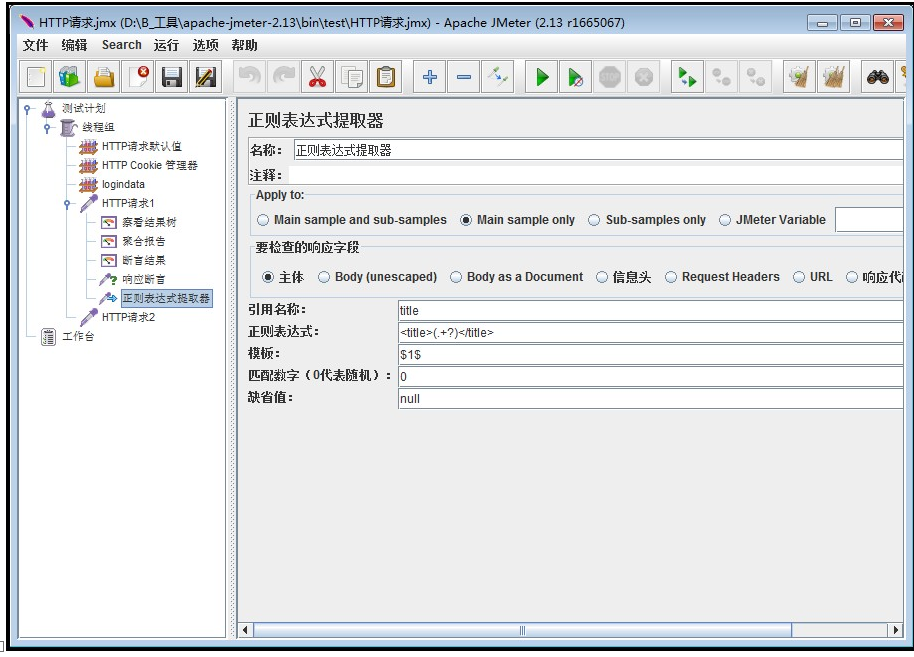Click the New test plan toolbar icon

click(x=36, y=77)
